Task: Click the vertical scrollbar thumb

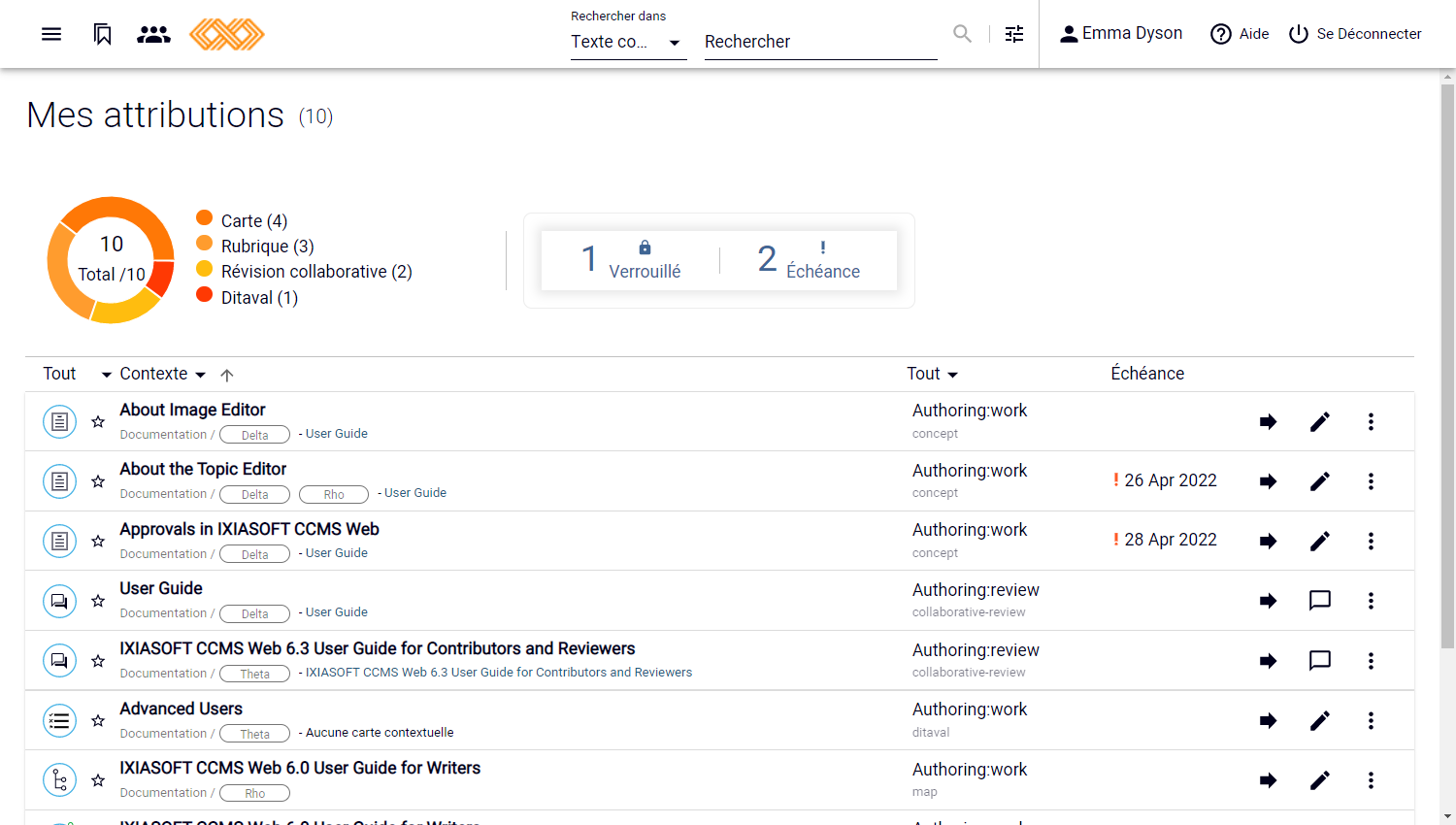Action: [x=1447, y=366]
